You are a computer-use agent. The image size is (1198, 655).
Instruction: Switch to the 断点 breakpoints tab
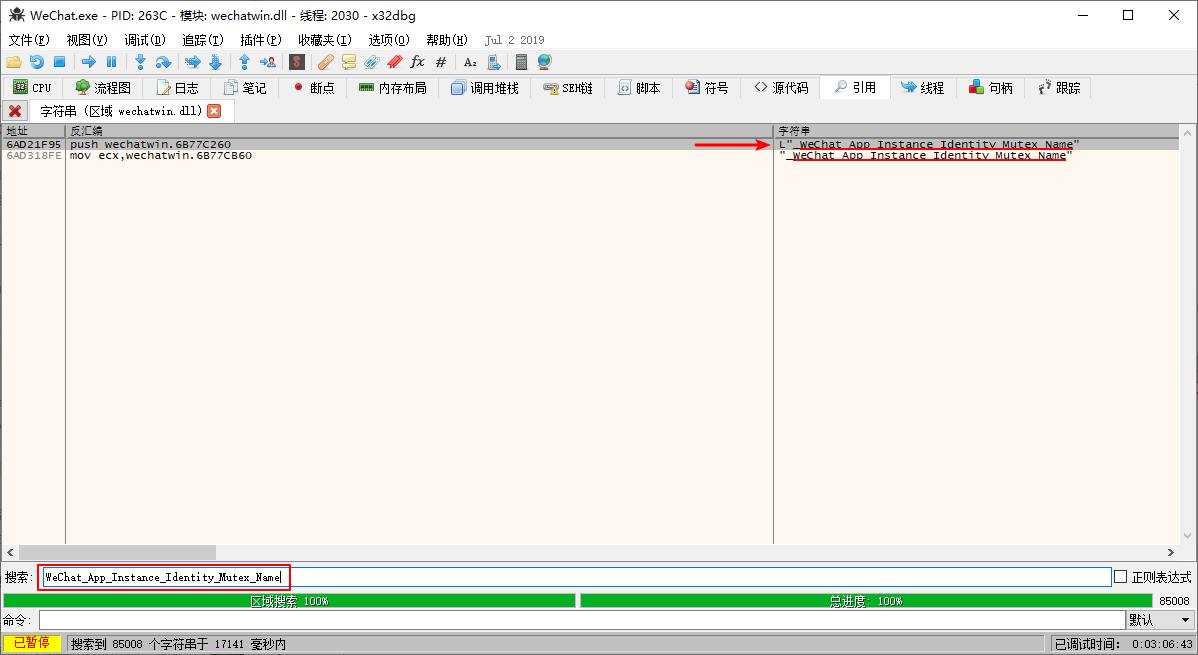pos(313,88)
